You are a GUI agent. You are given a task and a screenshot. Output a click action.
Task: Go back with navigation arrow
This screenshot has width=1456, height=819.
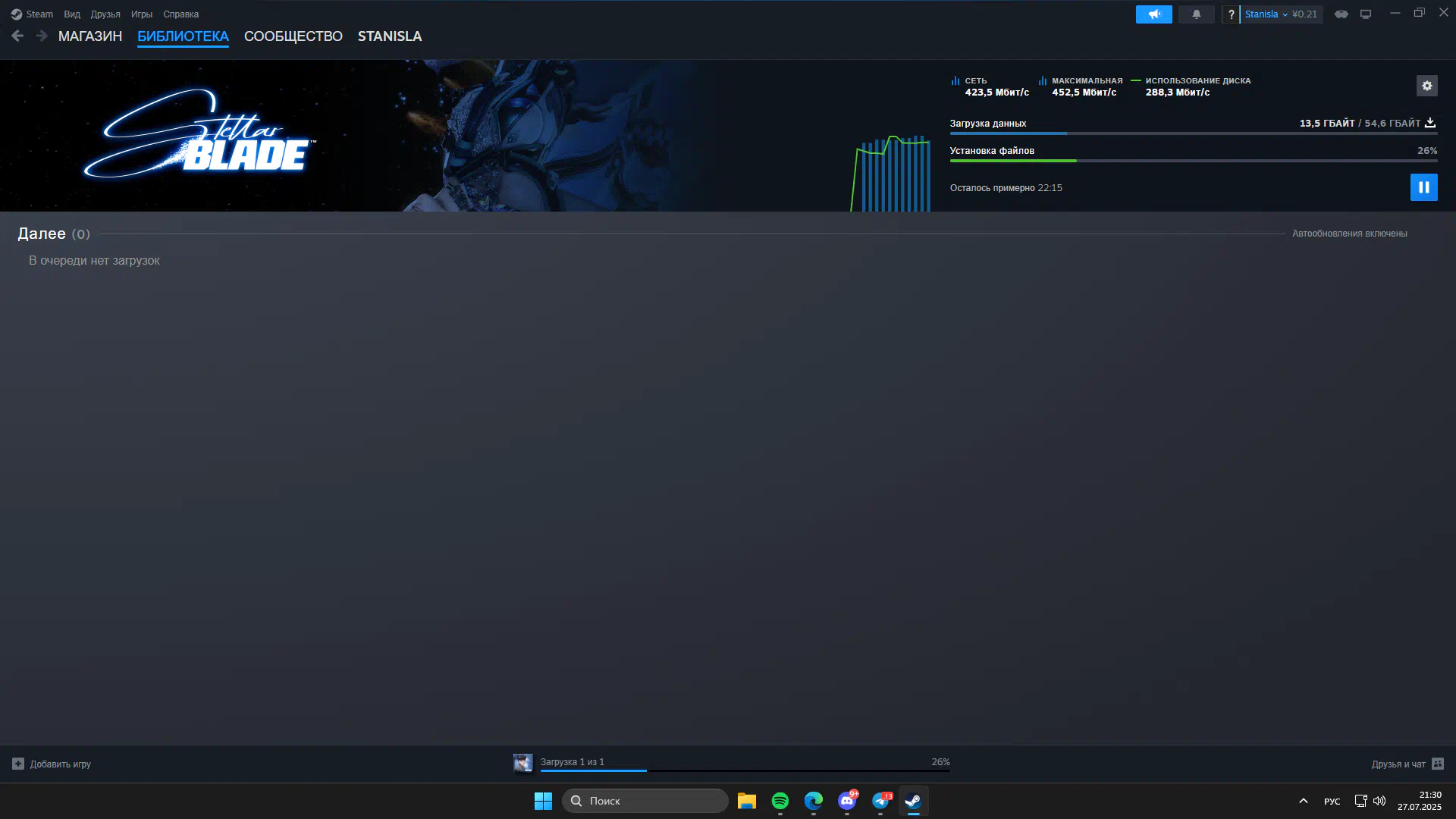pyautogui.click(x=17, y=36)
